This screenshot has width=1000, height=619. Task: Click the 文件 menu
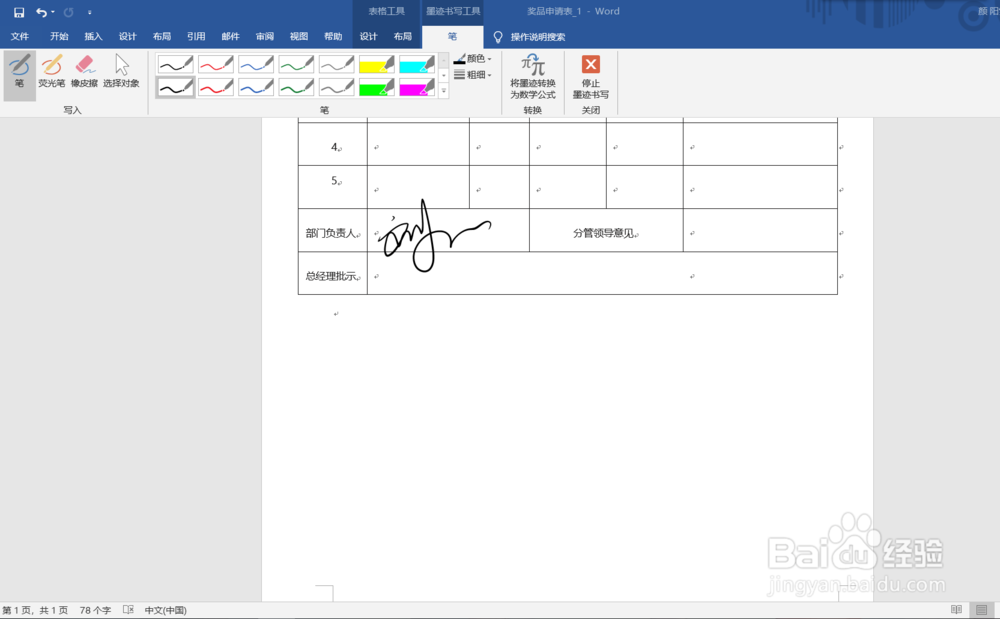coord(20,36)
